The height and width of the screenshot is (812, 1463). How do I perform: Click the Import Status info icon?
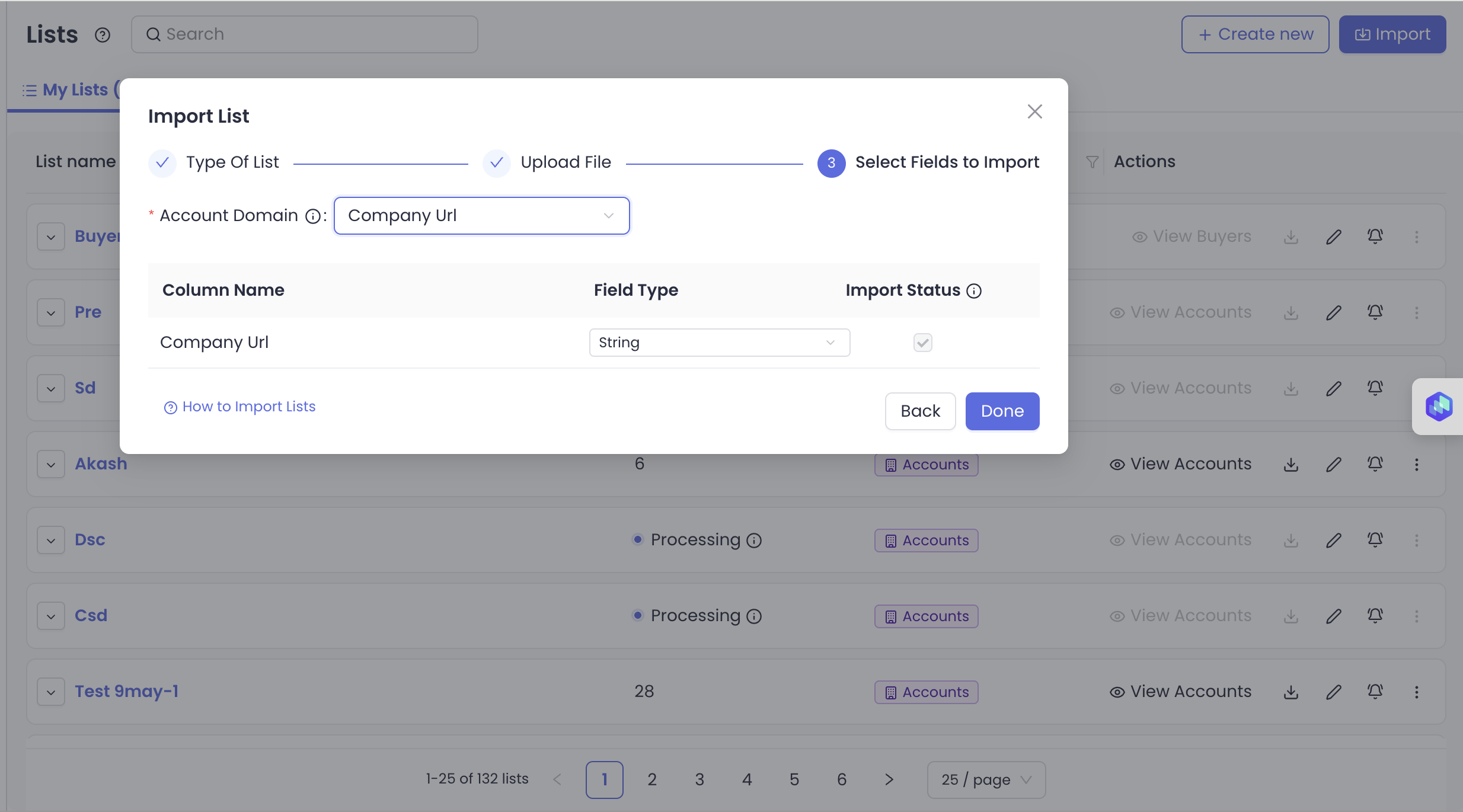(974, 291)
